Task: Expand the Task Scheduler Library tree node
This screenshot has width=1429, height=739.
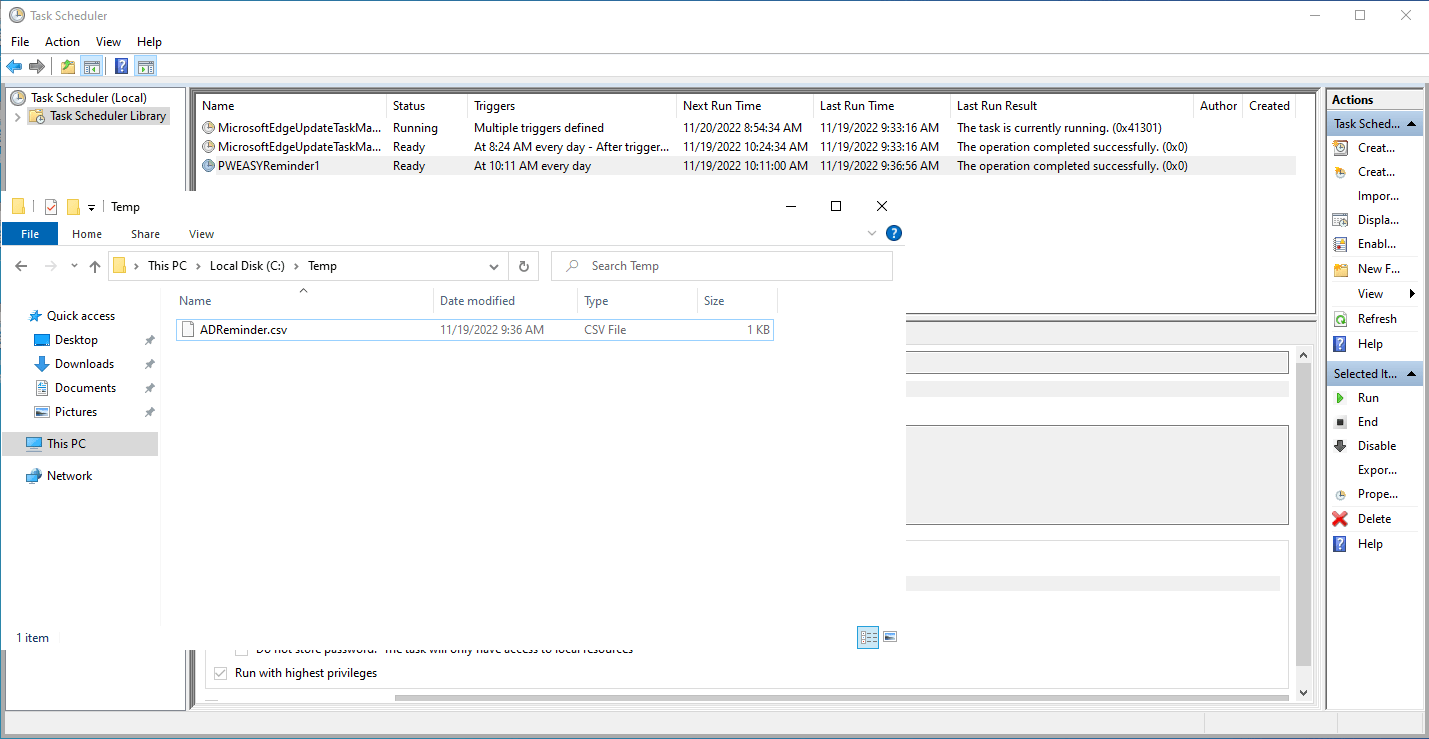Action: tap(17, 117)
